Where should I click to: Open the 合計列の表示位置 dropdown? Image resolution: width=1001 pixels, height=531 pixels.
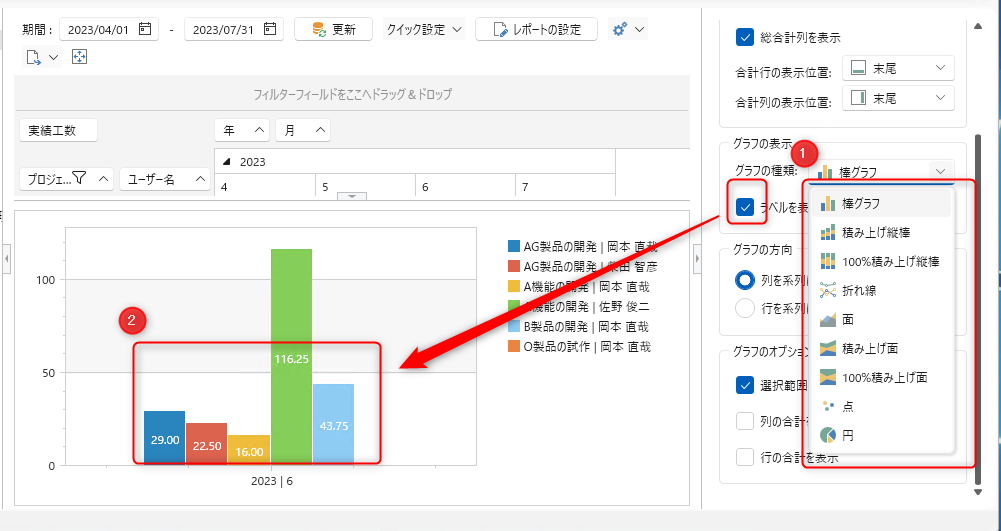[x=898, y=98]
